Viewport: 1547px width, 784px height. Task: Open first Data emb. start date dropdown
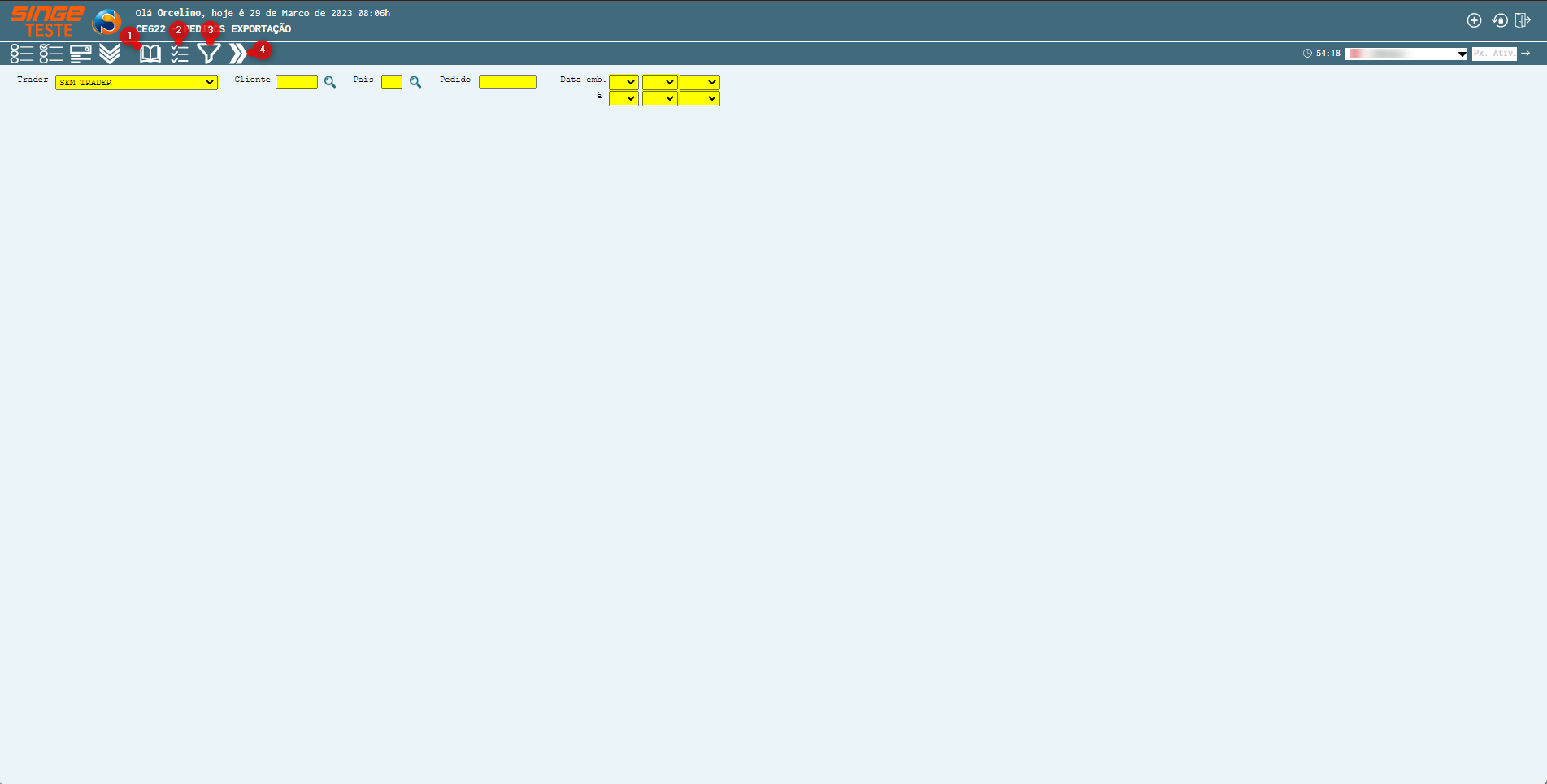624,82
